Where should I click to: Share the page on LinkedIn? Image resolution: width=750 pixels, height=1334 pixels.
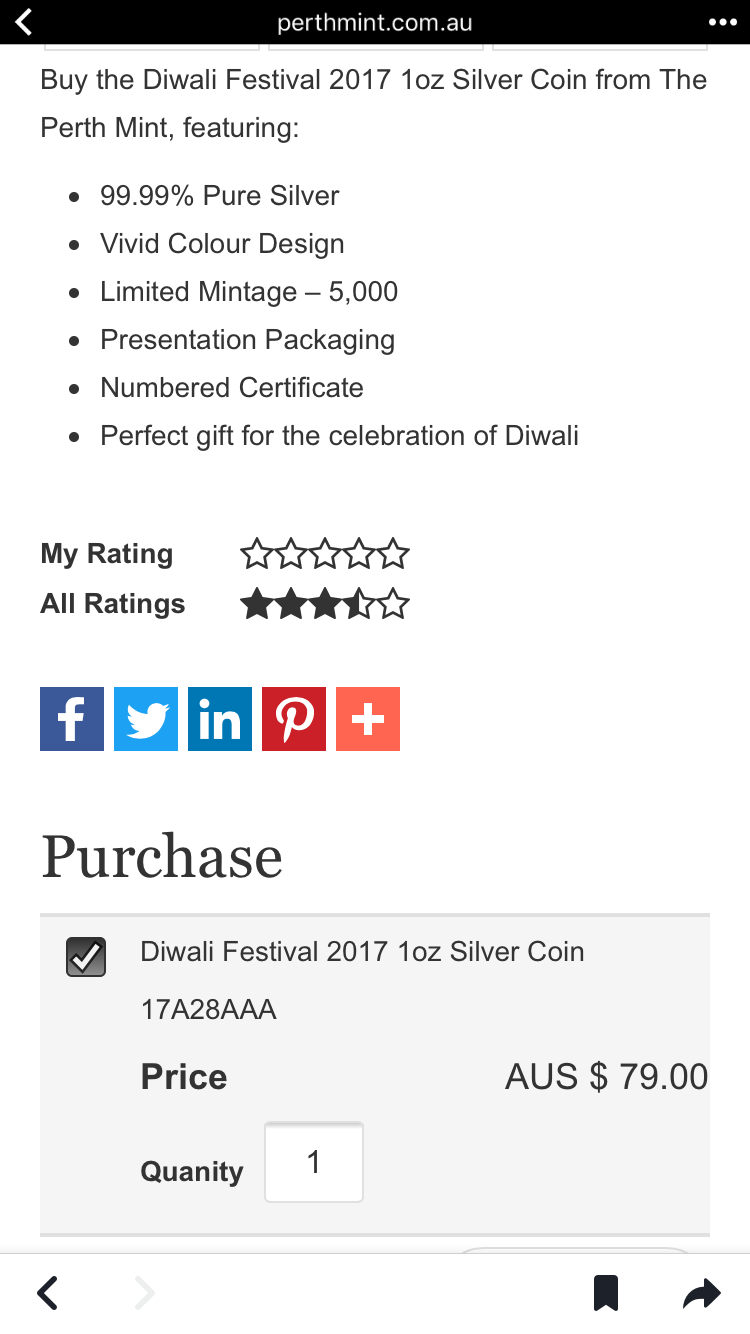pyautogui.click(x=220, y=719)
